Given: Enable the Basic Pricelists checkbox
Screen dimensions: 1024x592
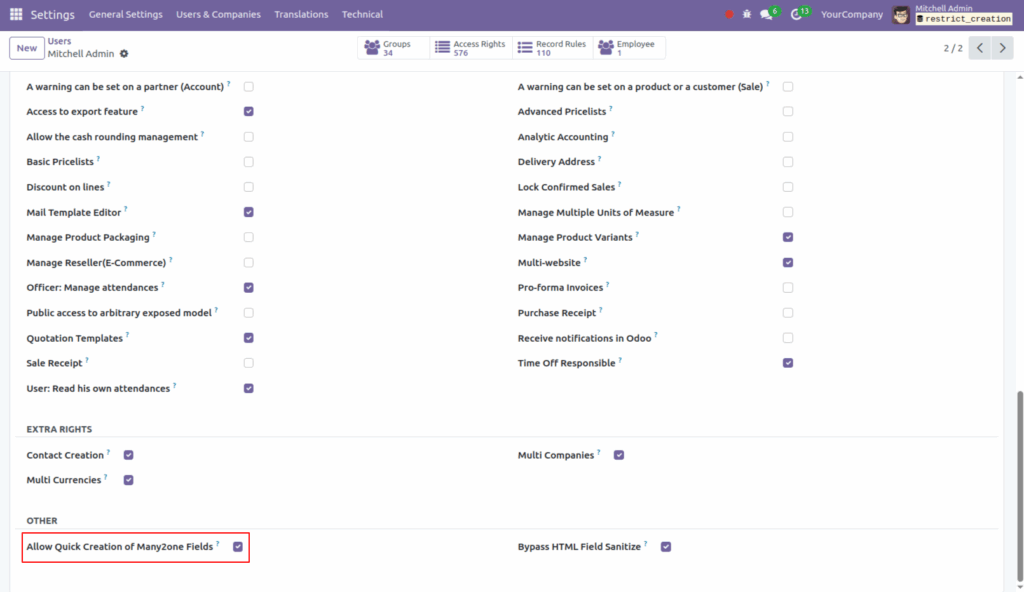Looking at the screenshot, I should (x=248, y=161).
